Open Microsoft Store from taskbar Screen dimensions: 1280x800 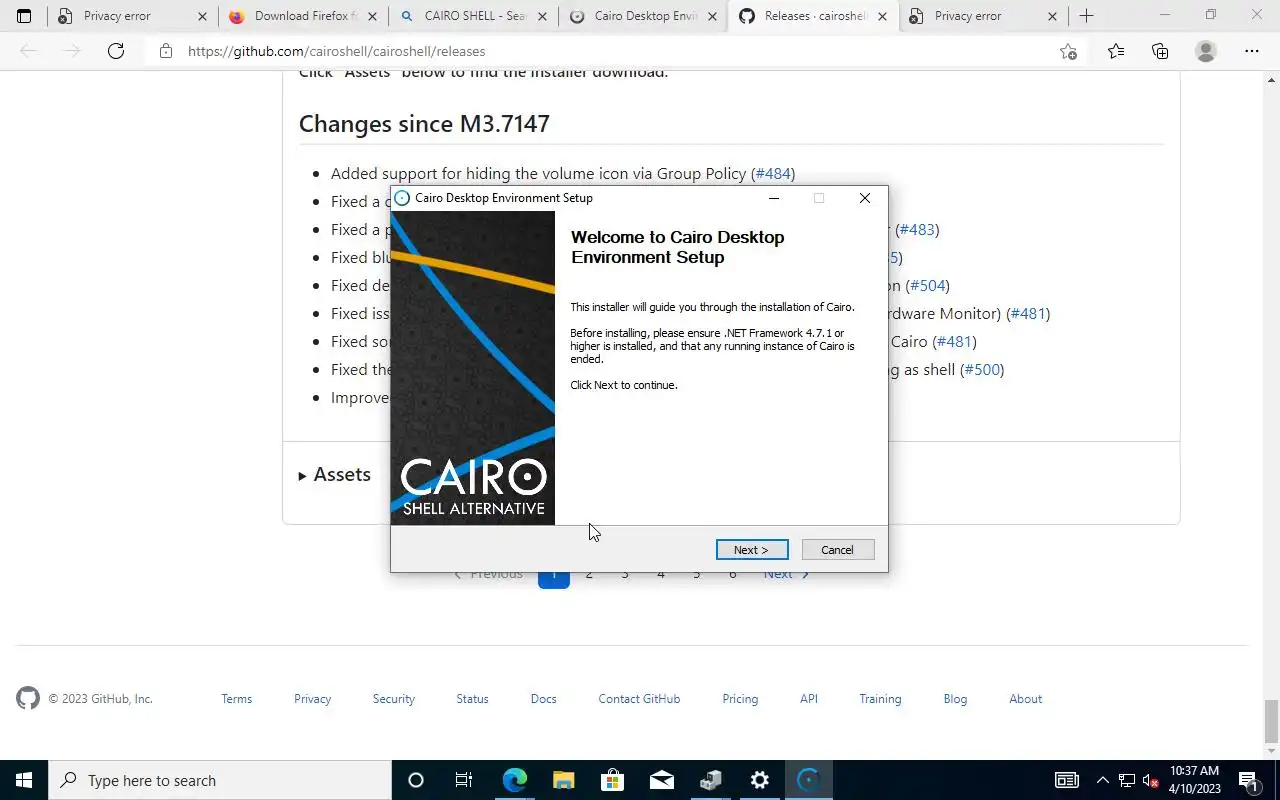click(x=612, y=780)
